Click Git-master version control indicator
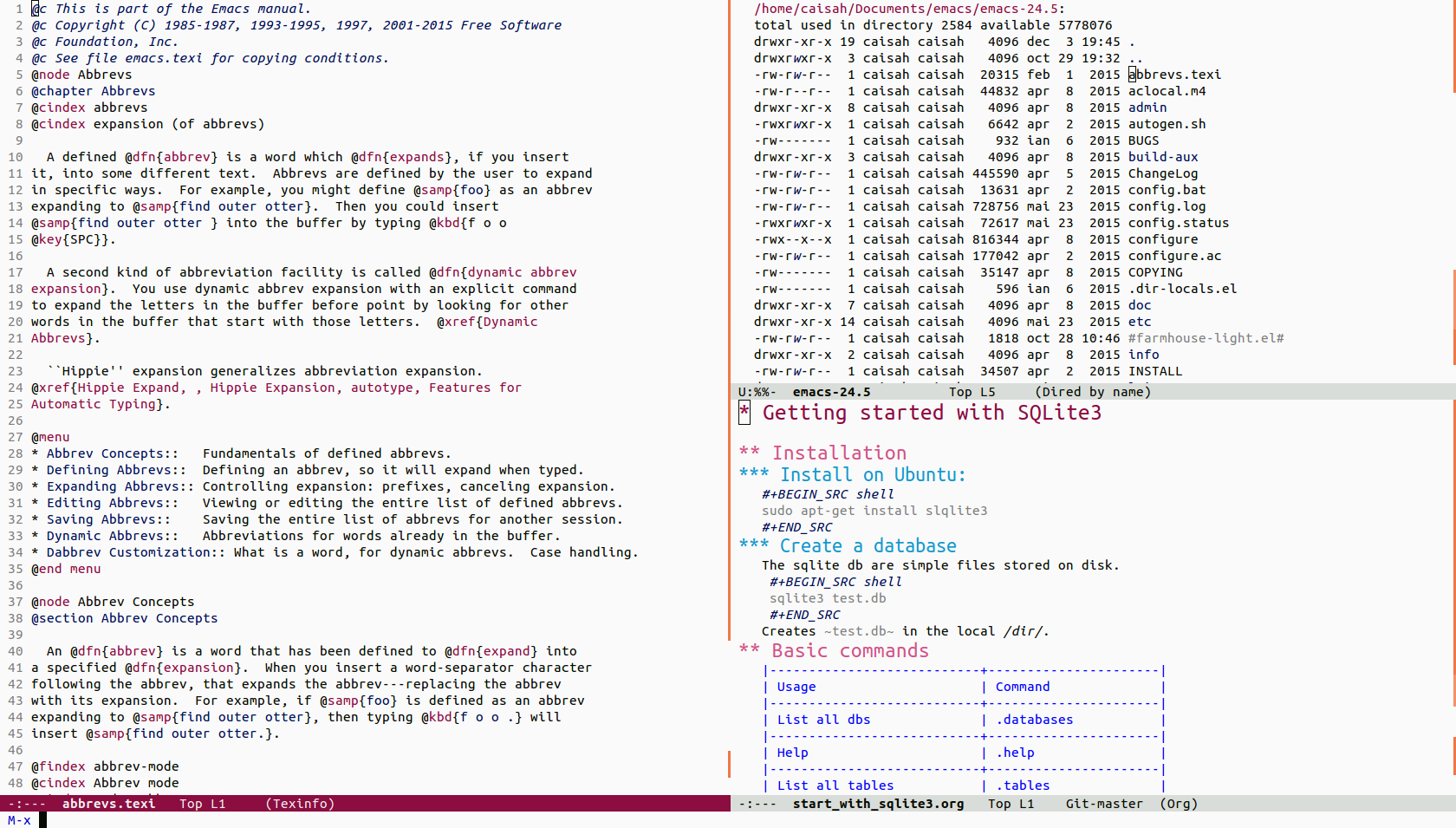Viewport: 1456px width, 828px height. coord(1104,804)
